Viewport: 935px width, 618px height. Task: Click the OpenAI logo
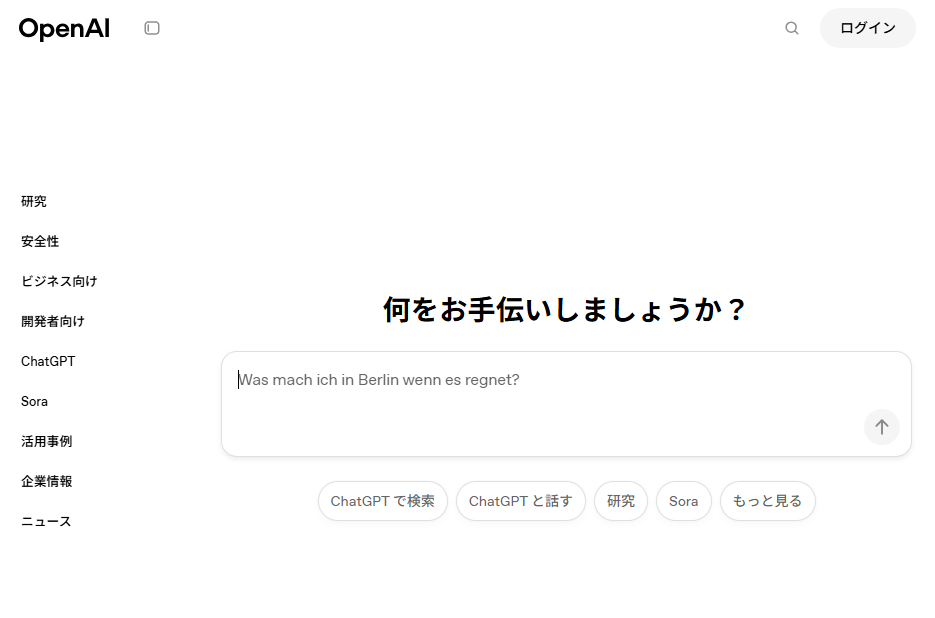[x=64, y=29]
